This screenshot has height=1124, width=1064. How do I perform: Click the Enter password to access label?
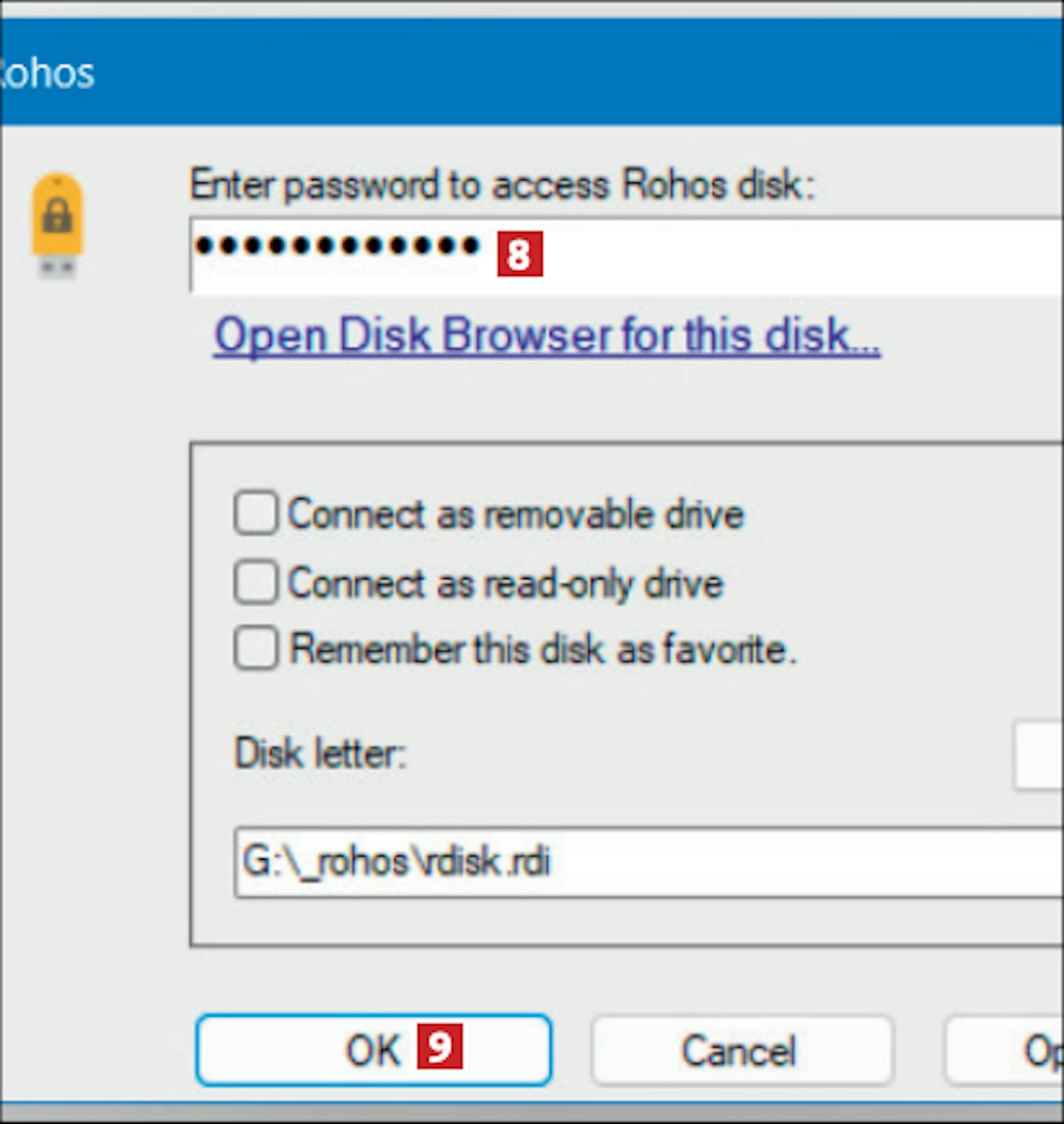503,185
